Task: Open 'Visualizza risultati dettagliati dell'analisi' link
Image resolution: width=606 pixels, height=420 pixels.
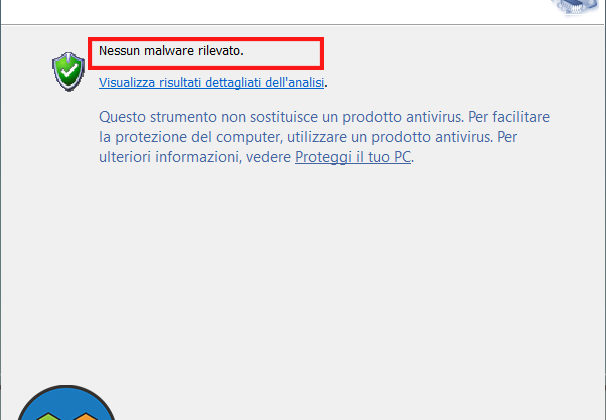Action: 211,82
